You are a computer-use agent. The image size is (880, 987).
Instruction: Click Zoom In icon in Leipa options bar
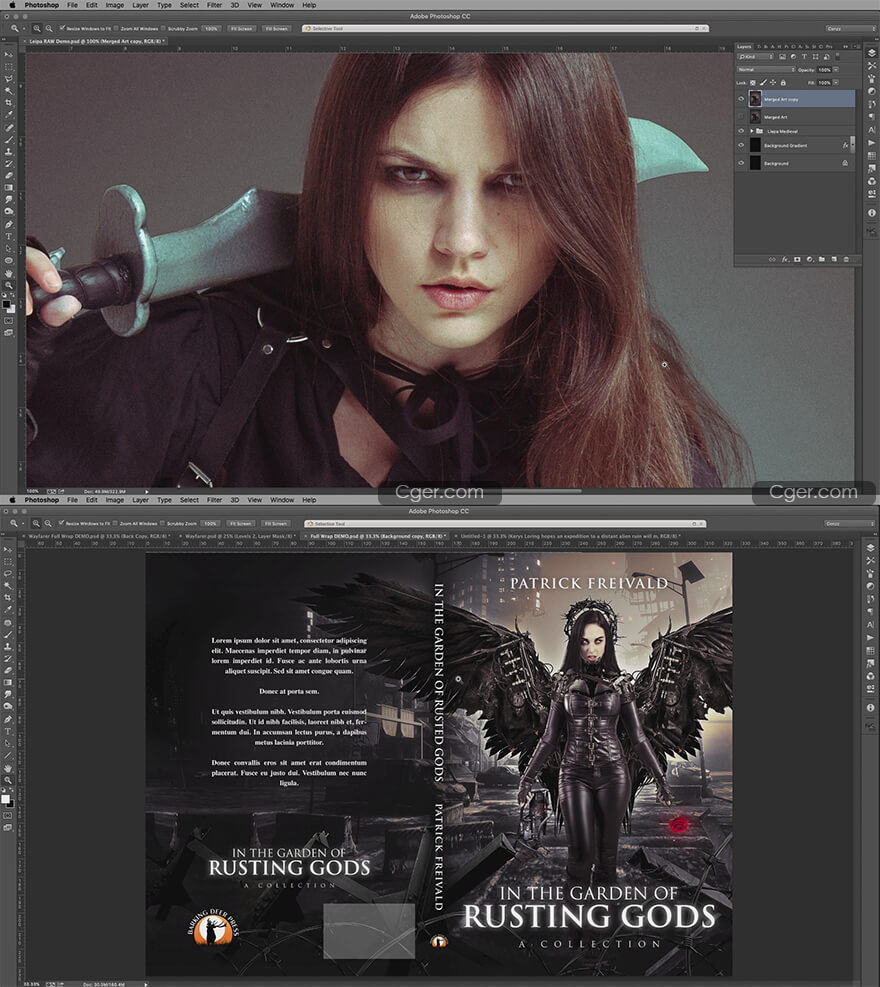[x=37, y=28]
